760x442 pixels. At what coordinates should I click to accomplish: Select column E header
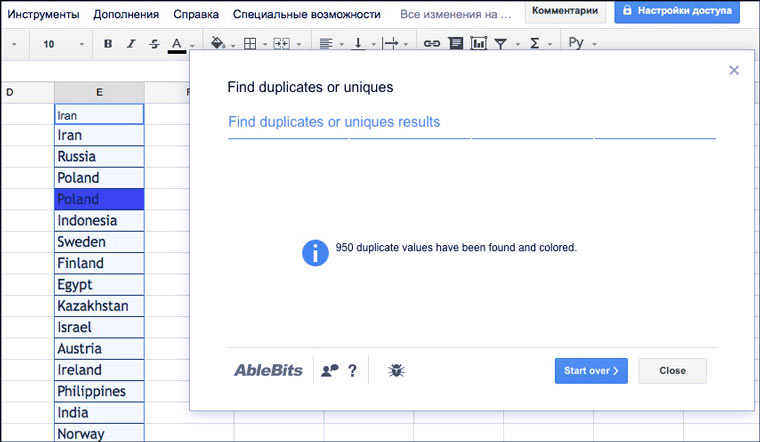pos(99,92)
